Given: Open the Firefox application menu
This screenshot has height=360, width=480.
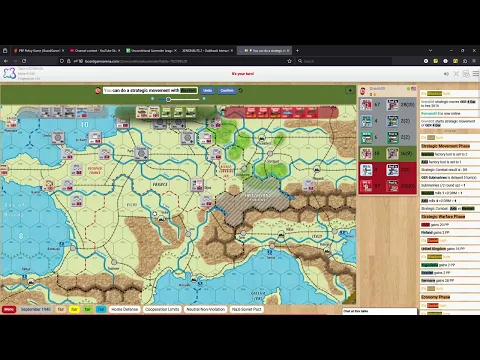Looking at the screenshot, I should [474, 61].
